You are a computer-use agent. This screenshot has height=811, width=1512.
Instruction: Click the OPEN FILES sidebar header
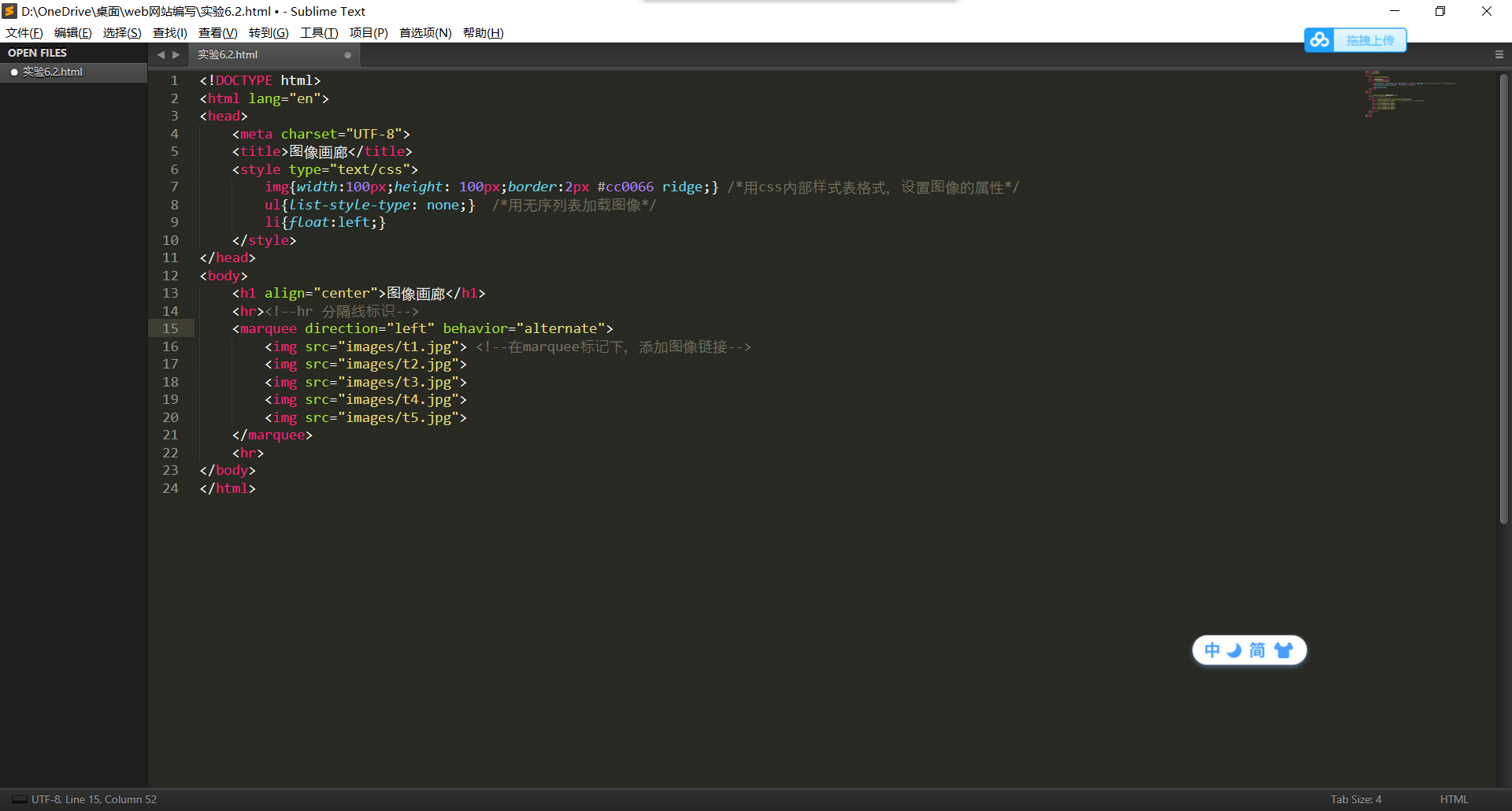[37, 53]
